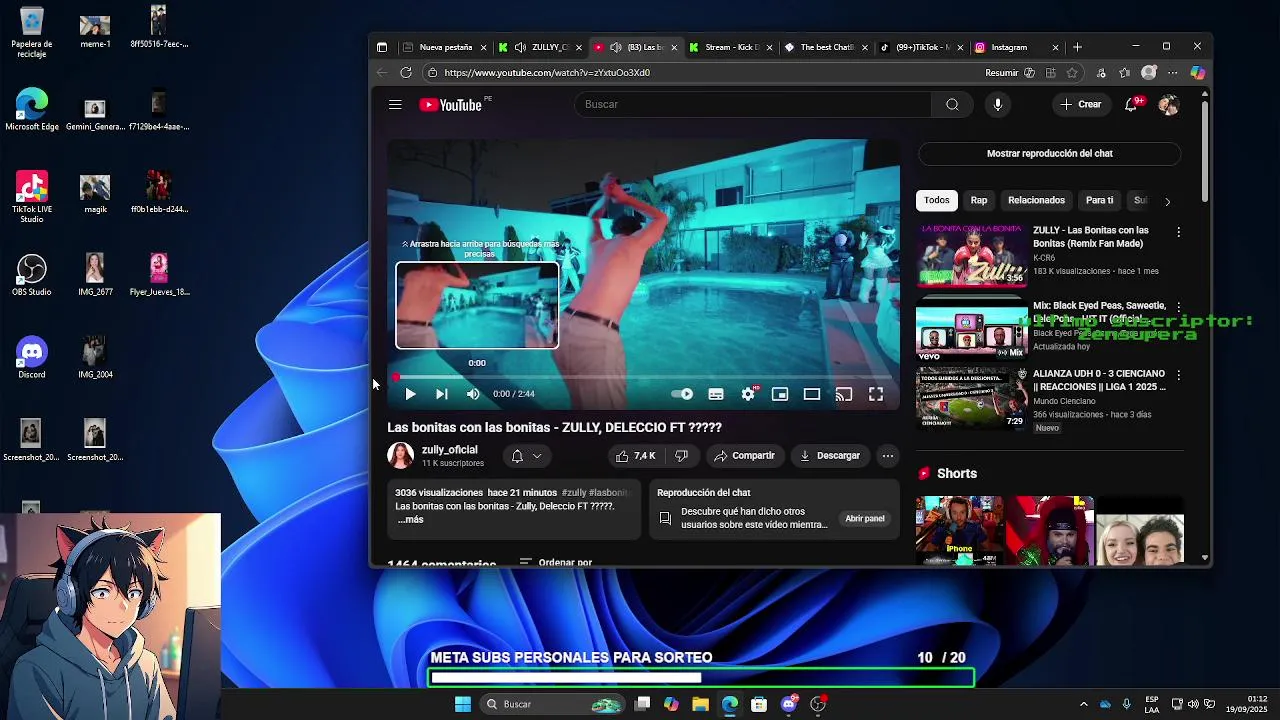1280x720 pixels.
Task: Mute audio on YouTube browser tab
Action: click(615, 47)
